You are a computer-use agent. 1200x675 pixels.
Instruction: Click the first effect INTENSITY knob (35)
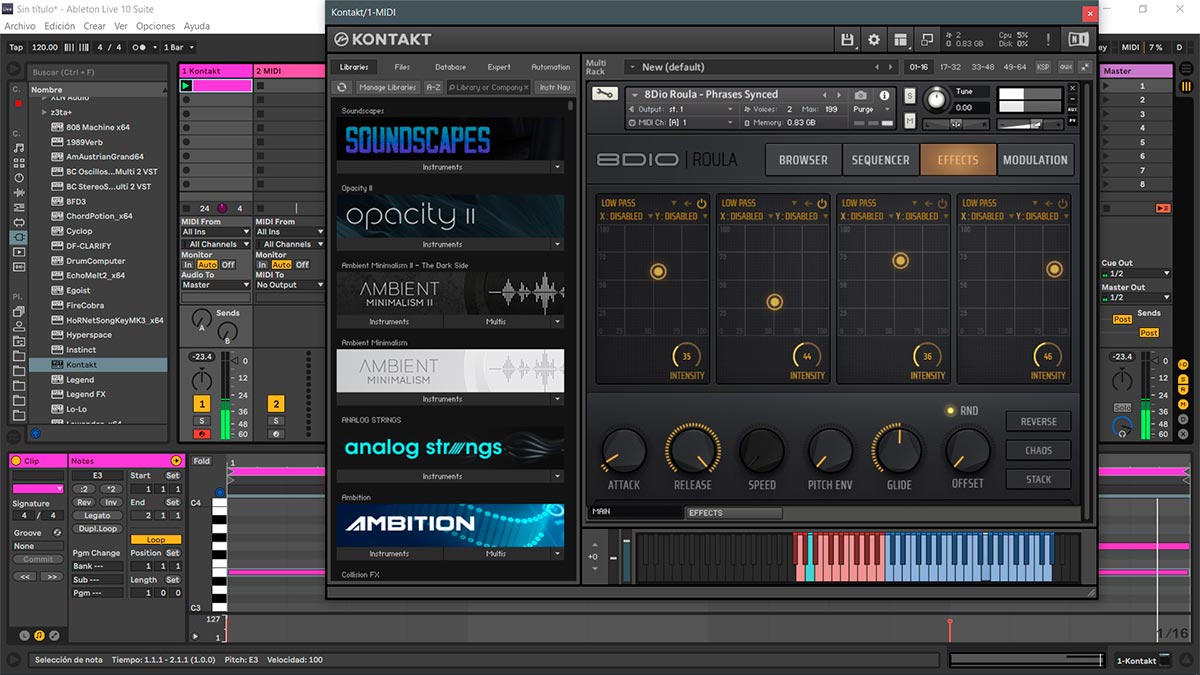point(686,356)
